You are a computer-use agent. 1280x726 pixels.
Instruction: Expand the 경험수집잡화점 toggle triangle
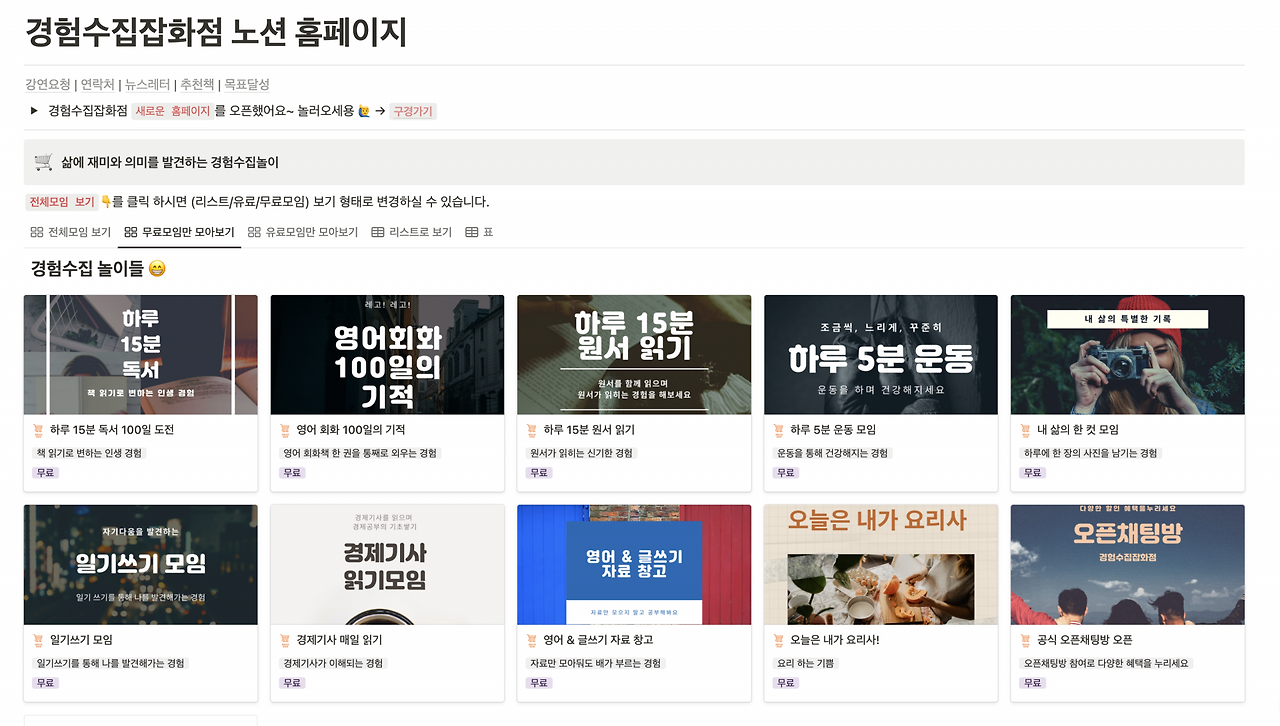(x=34, y=111)
